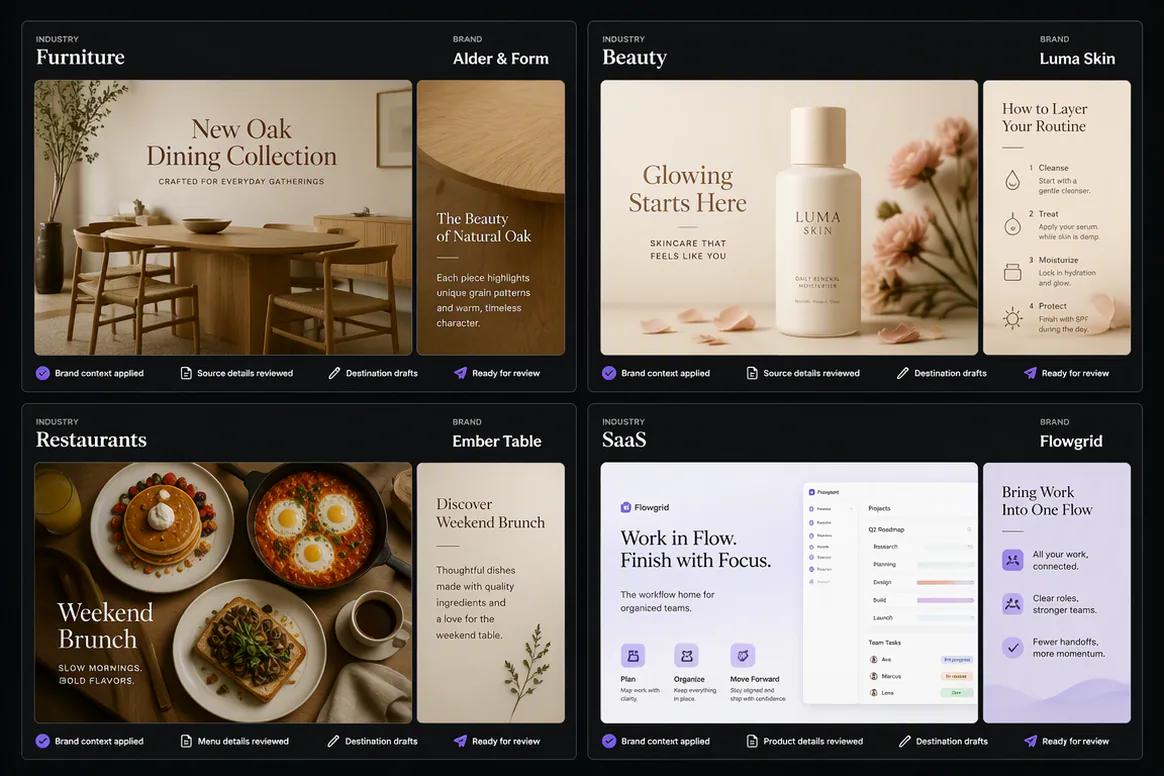Click 'Crafted for everyday gatherings' tagline
Screen dimensions: 1164x776
click(x=241, y=181)
